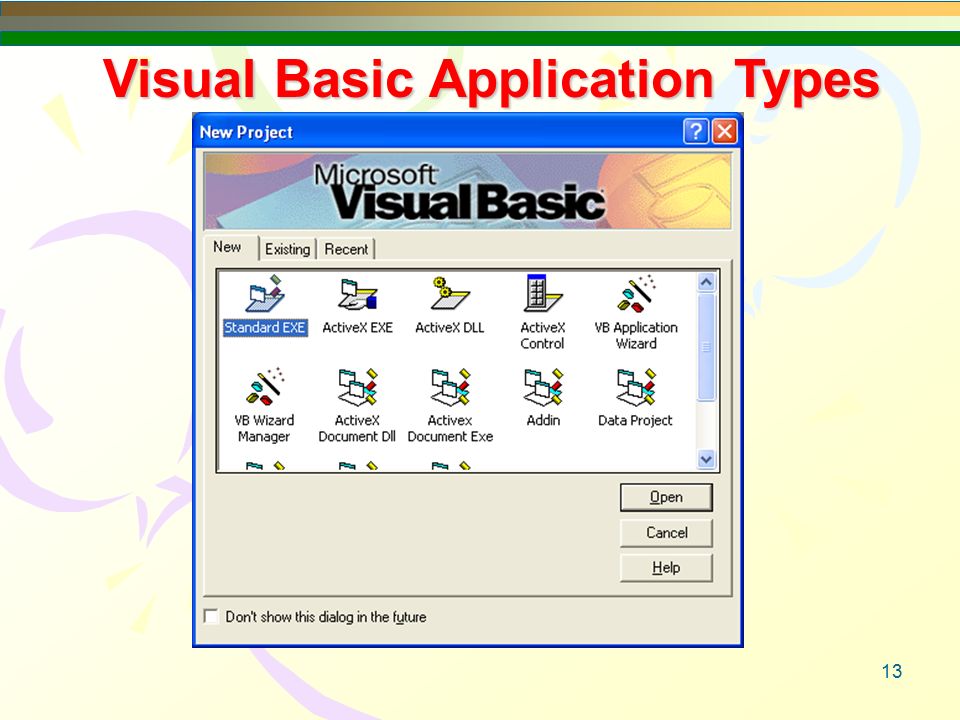Open the Recent tab
The width and height of the screenshot is (960, 720).
(x=346, y=249)
